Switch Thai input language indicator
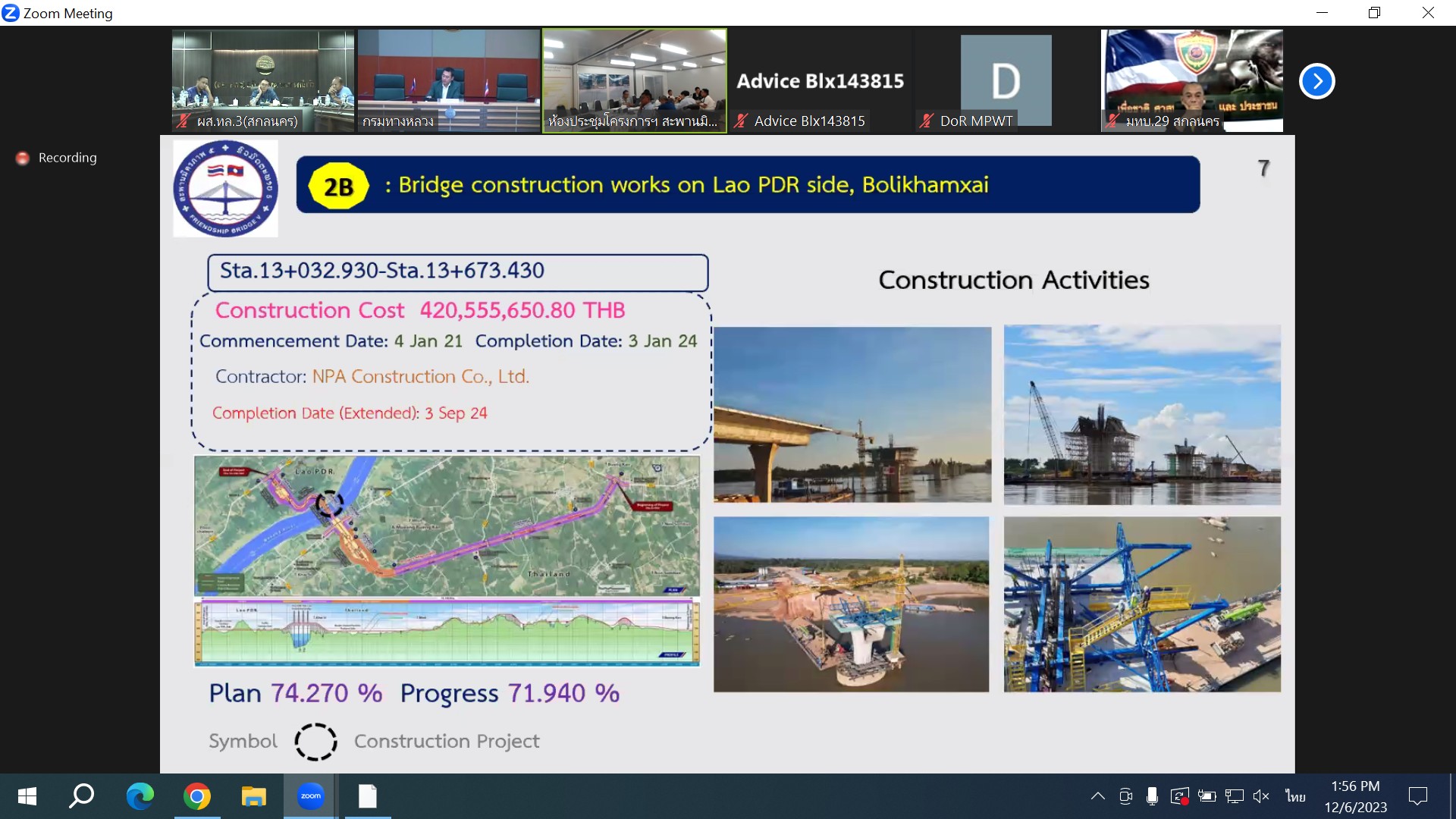The image size is (1456, 819). [1295, 796]
